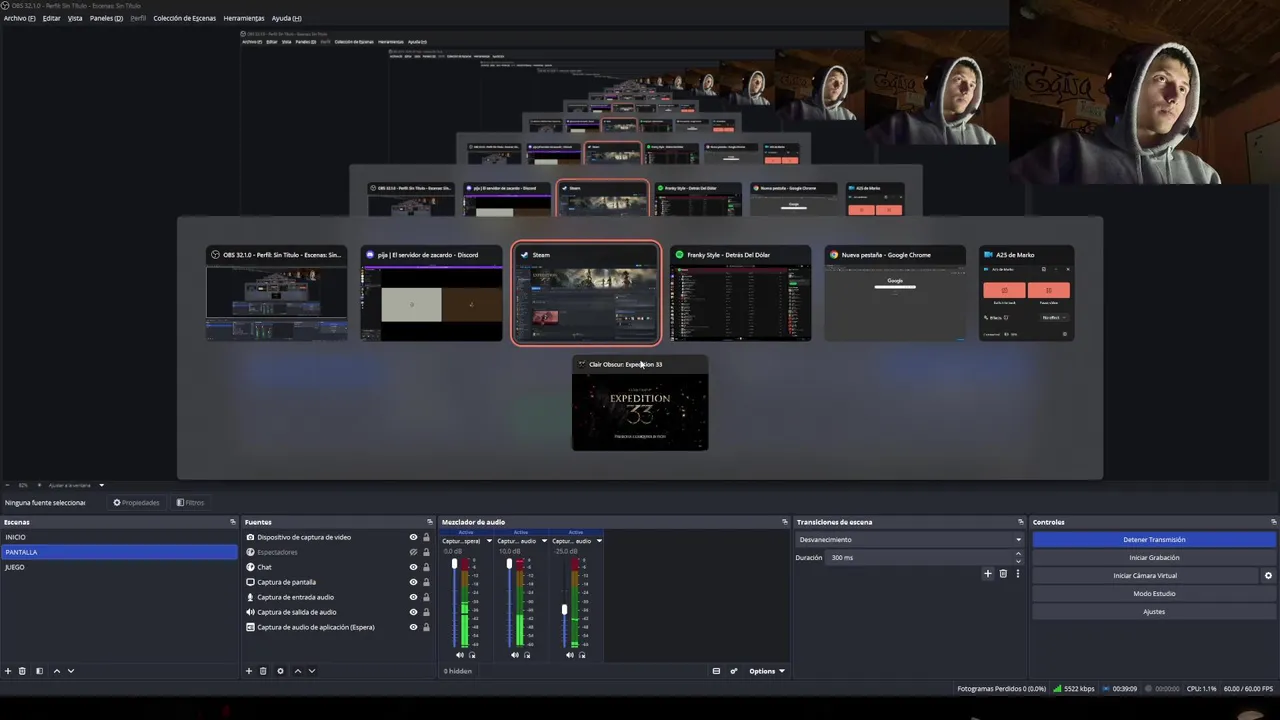Delete the selected scene with the Escenas trash icon
The height and width of the screenshot is (720, 1280).
pyautogui.click(x=22, y=671)
